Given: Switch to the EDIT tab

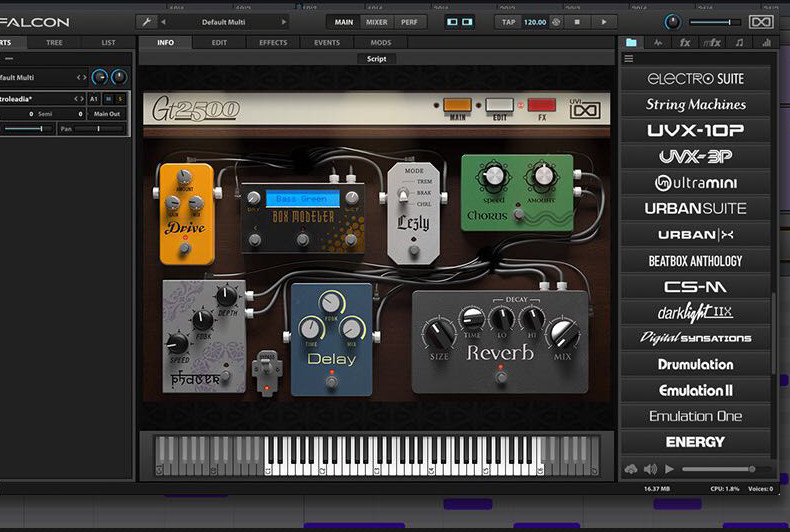Looking at the screenshot, I should point(219,43).
